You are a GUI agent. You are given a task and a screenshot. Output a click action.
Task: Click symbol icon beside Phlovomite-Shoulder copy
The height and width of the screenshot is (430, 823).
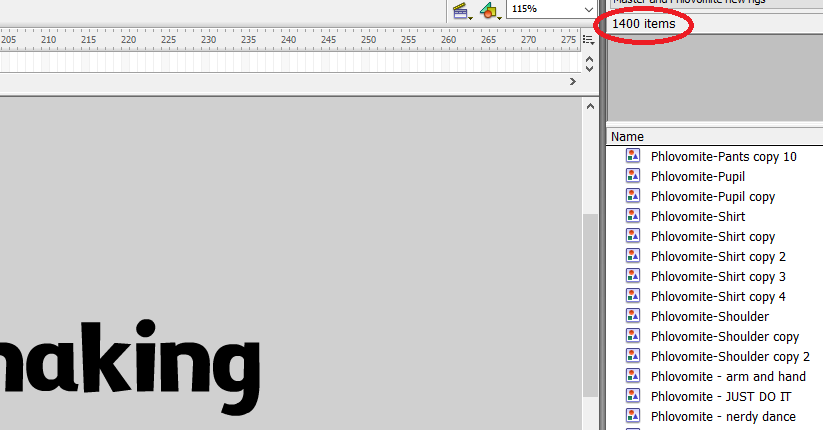pos(633,335)
